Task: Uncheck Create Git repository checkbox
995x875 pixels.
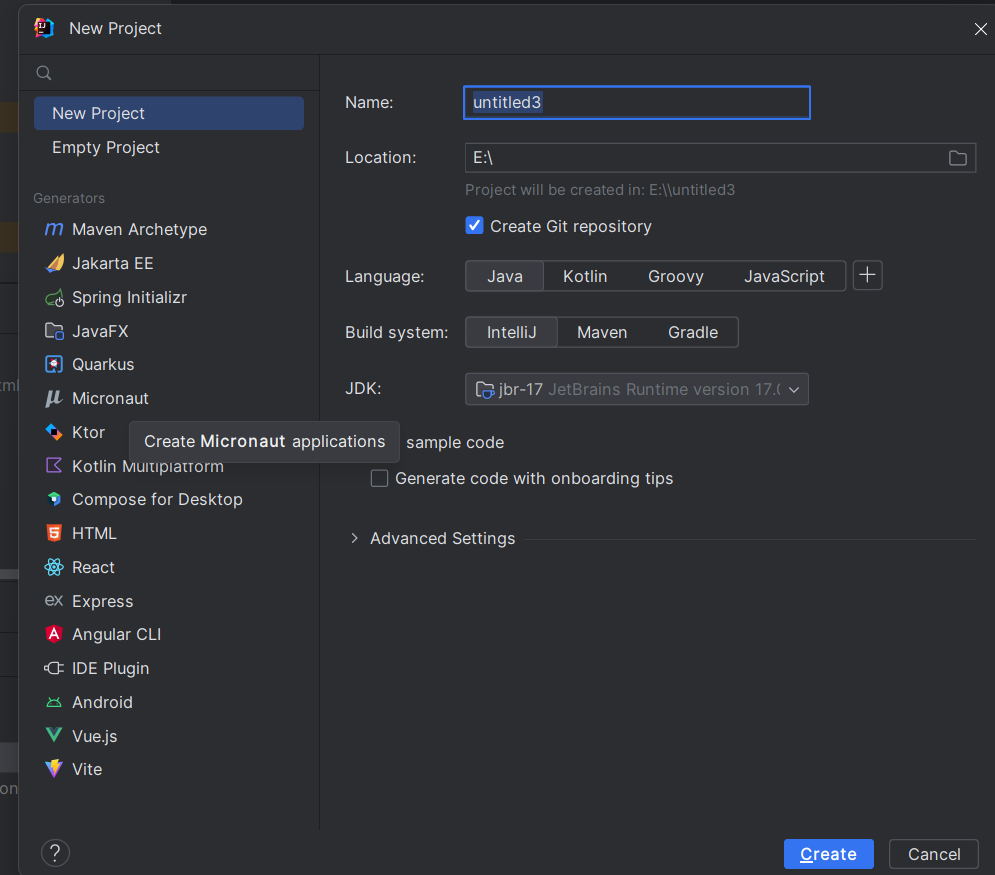Action: coord(475,225)
